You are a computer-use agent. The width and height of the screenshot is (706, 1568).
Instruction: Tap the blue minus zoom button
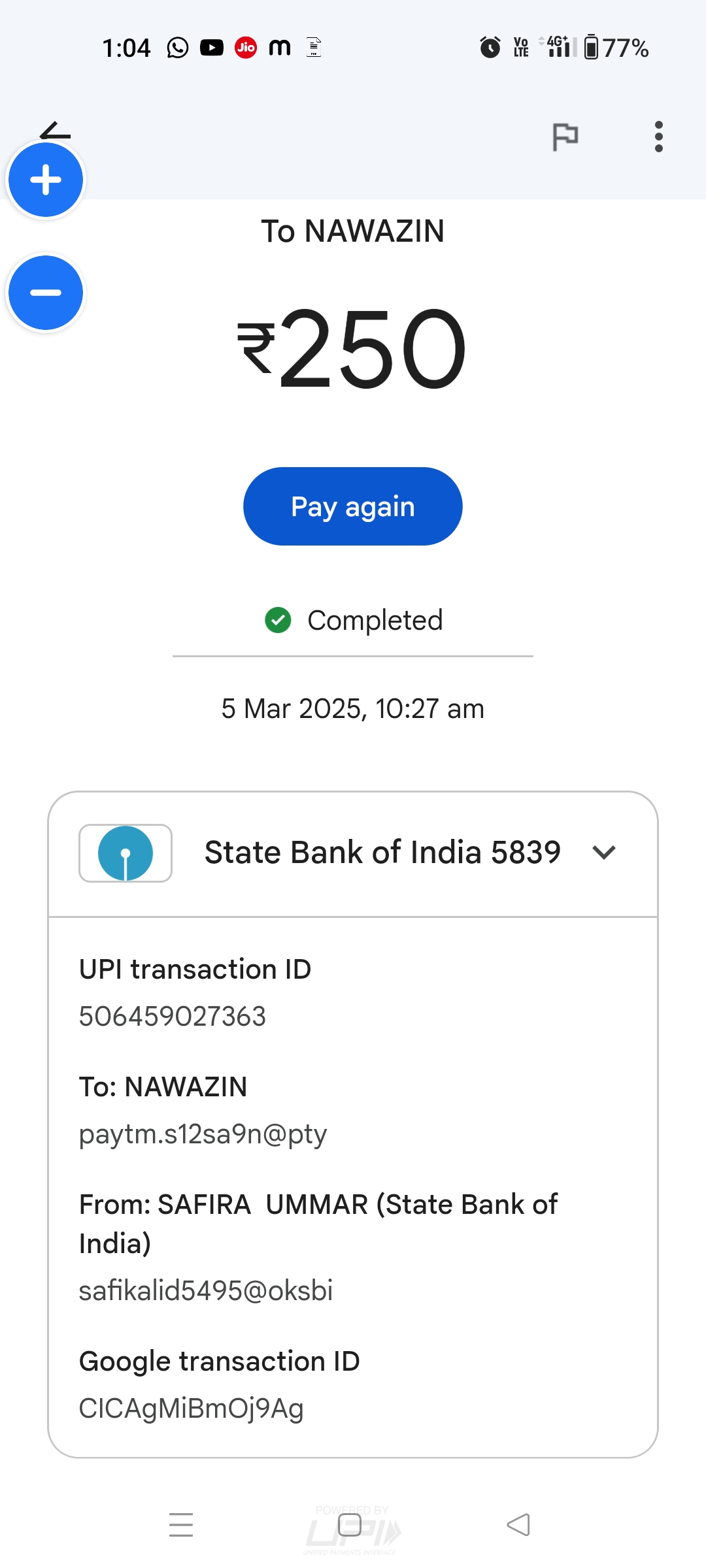tap(46, 293)
